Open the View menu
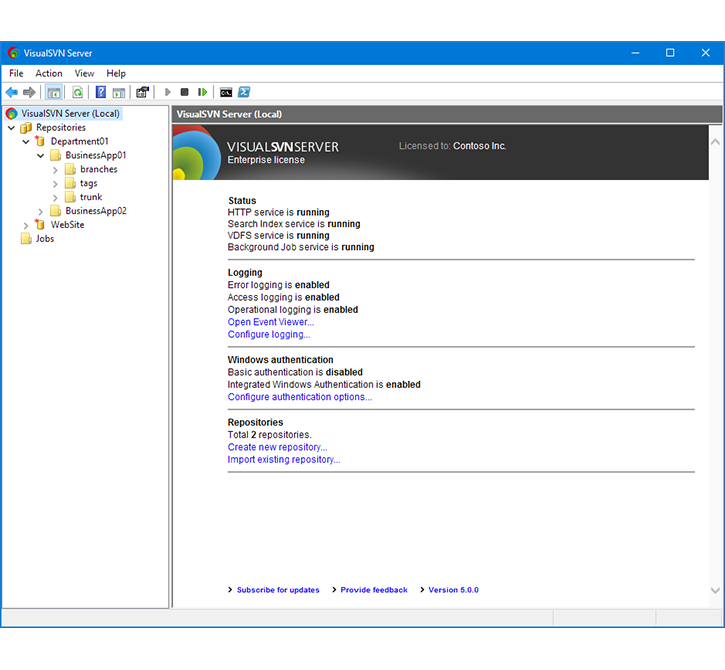The width and height of the screenshot is (725, 670). 85,74
